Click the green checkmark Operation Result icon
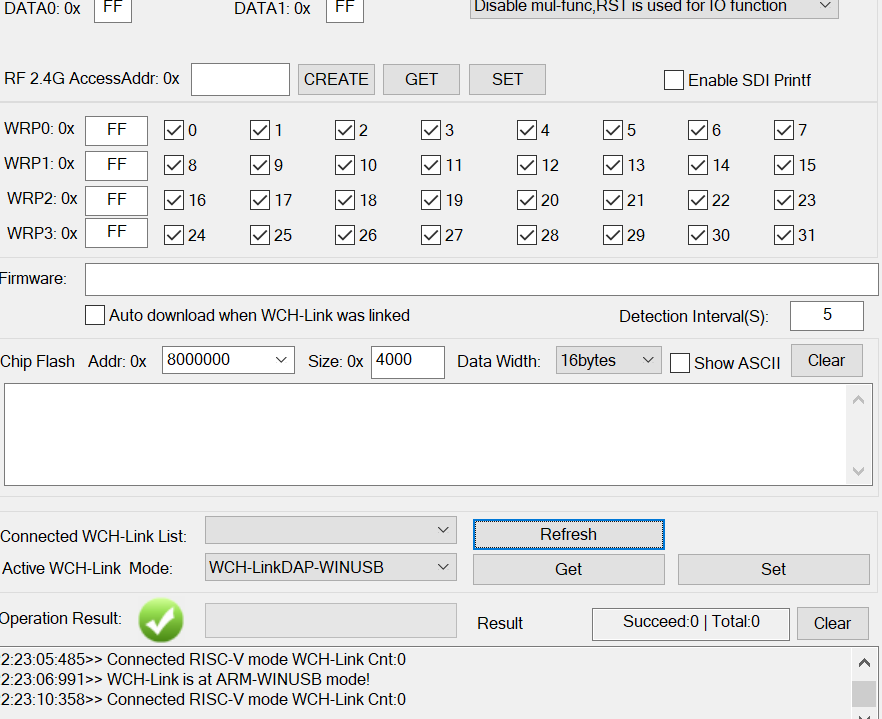 (161, 620)
